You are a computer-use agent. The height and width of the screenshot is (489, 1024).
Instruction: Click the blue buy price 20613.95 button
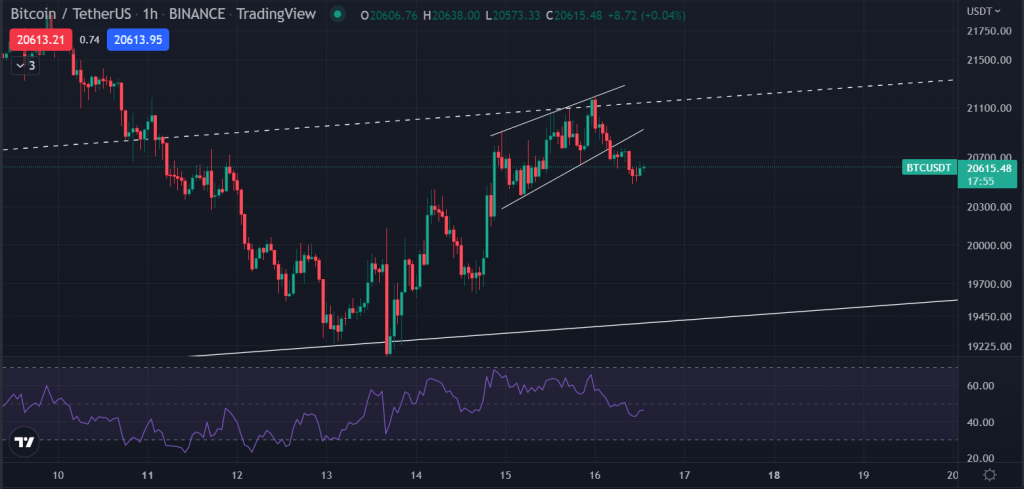click(137, 40)
